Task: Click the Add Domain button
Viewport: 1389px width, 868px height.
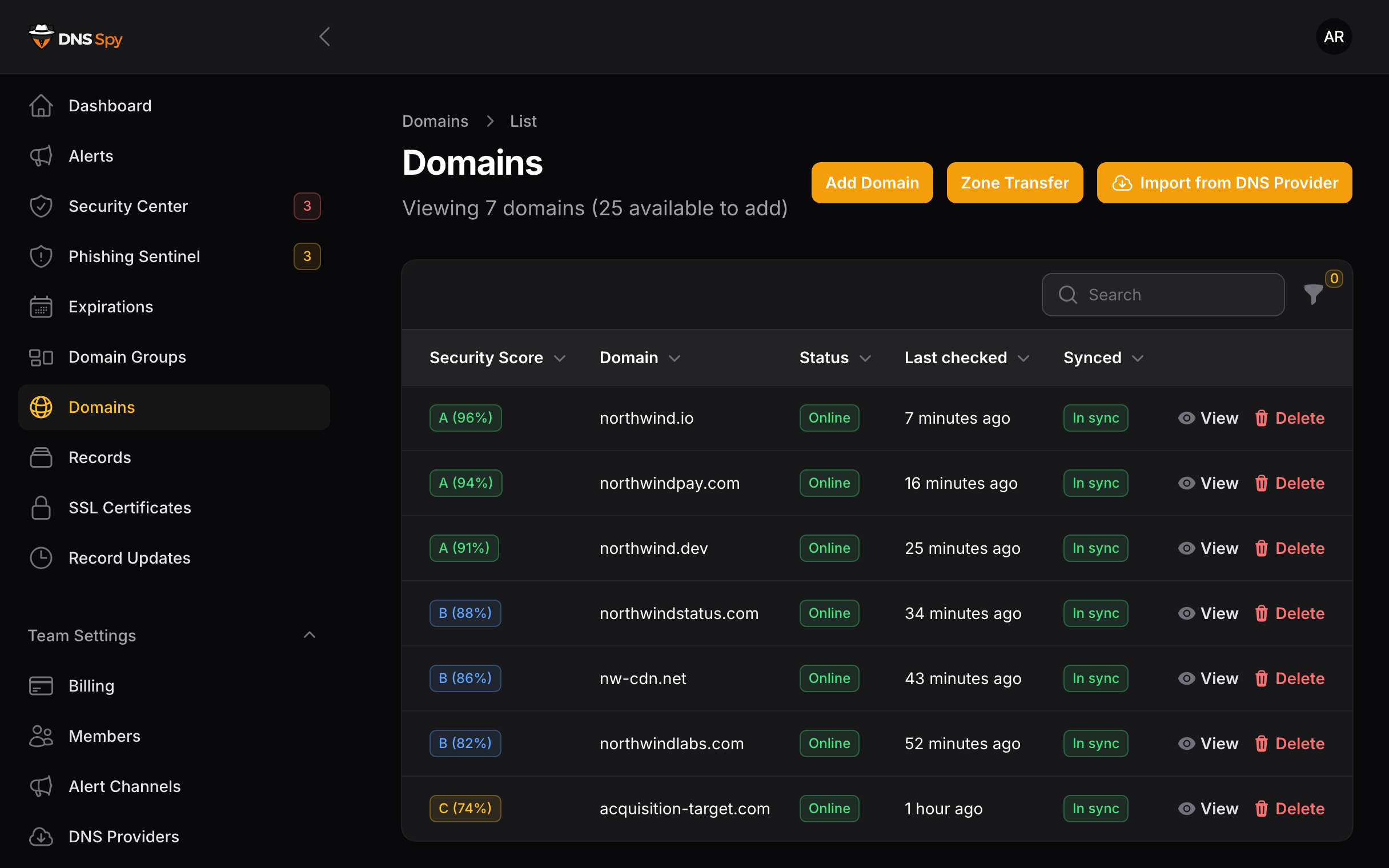Action: click(872, 183)
